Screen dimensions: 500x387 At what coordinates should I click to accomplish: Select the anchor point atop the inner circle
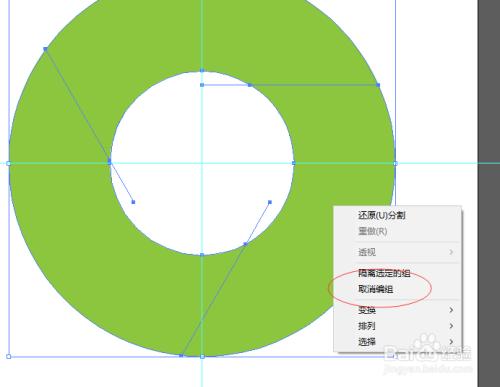pos(202,71)
